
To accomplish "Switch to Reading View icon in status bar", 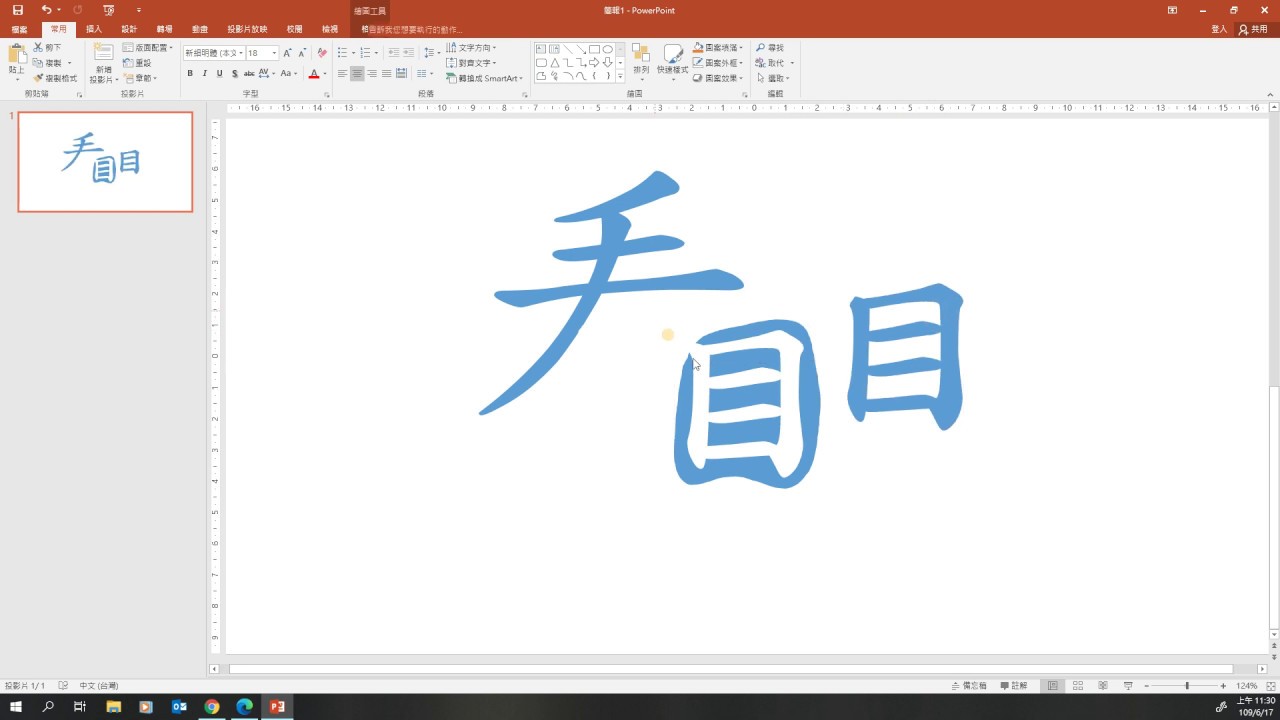I will pyautogui.click(x=1103, y=686).
